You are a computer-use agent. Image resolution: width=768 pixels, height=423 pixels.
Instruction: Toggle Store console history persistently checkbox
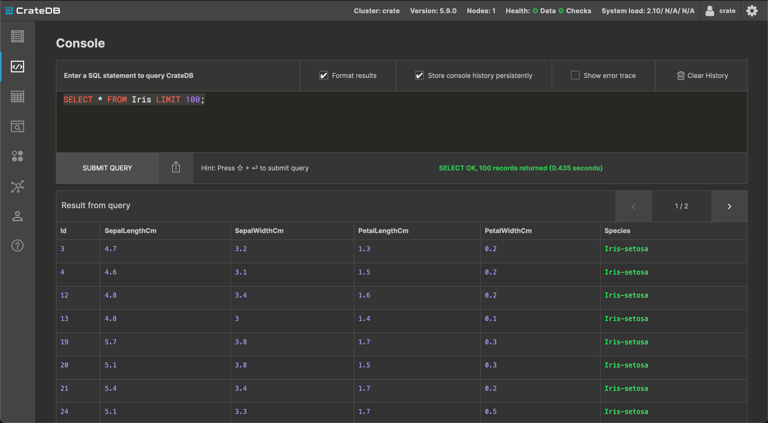pyautogui.click(x=419, y=75)
